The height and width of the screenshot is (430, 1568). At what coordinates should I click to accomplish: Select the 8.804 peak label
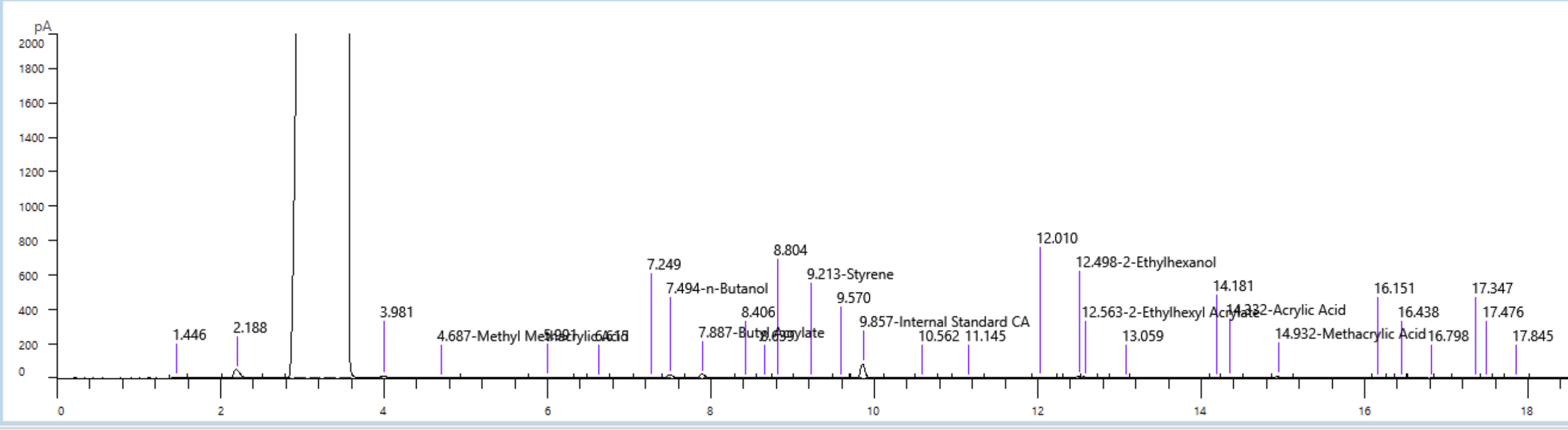790,250
